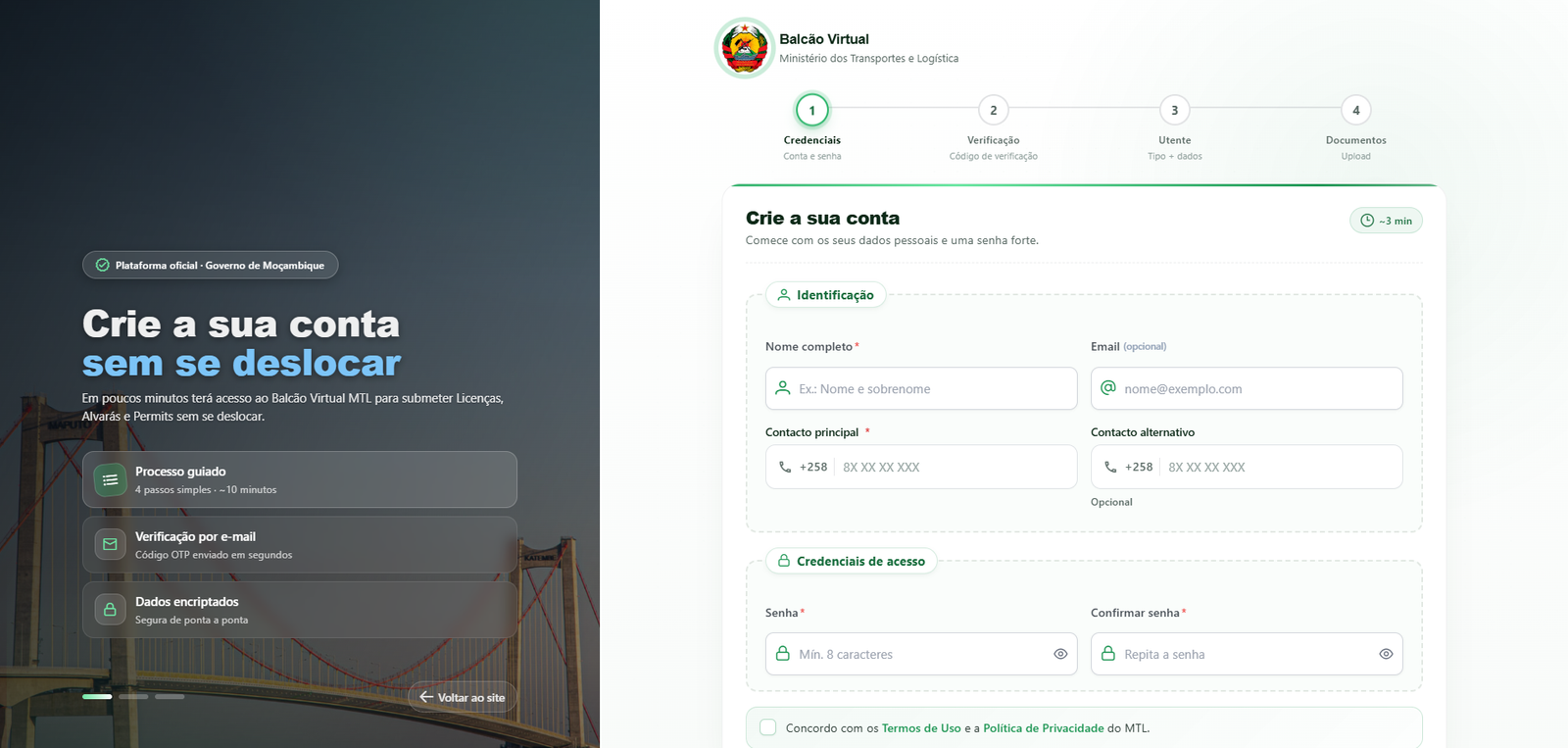The width and height of the screenshot is (1568, 748).
Task: Click the list icon beside Processo guiado
Action: 110,479
